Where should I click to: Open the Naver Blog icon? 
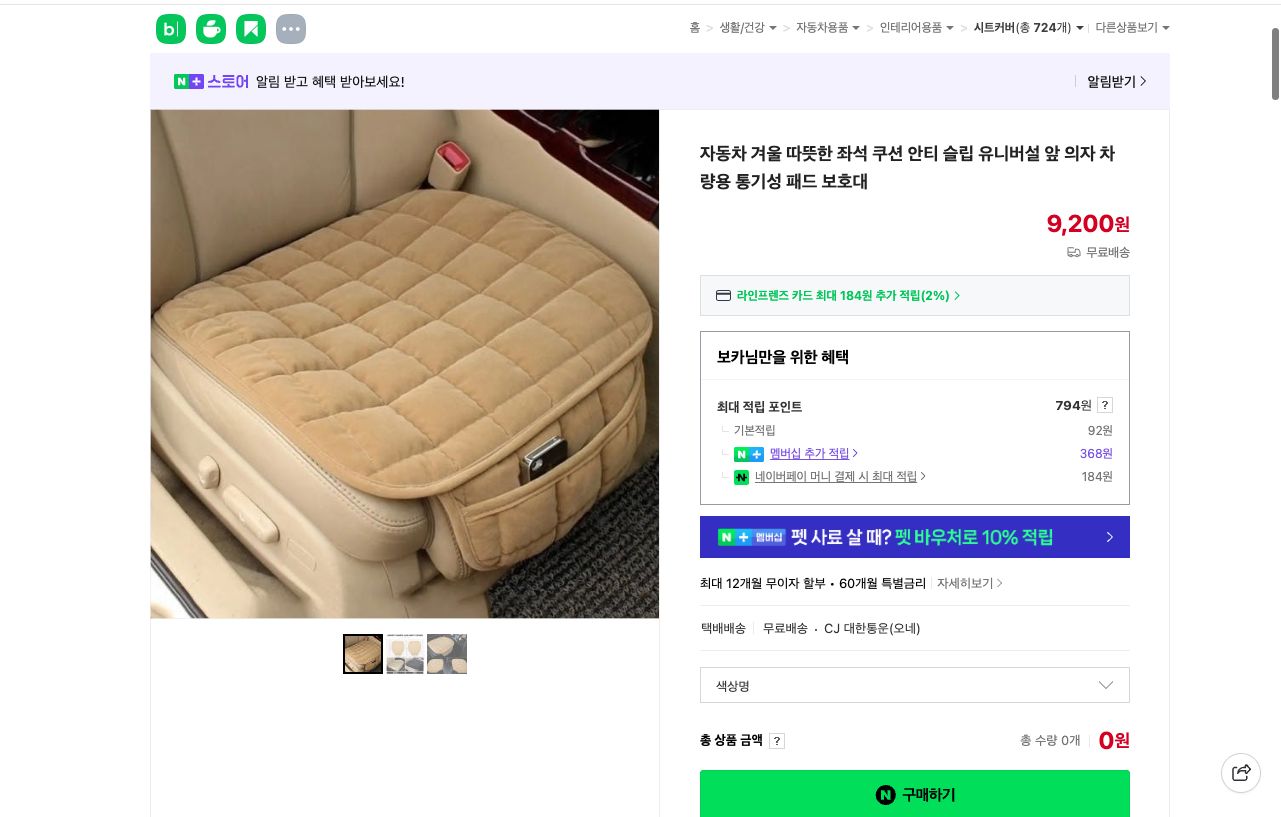coord(171,29)
